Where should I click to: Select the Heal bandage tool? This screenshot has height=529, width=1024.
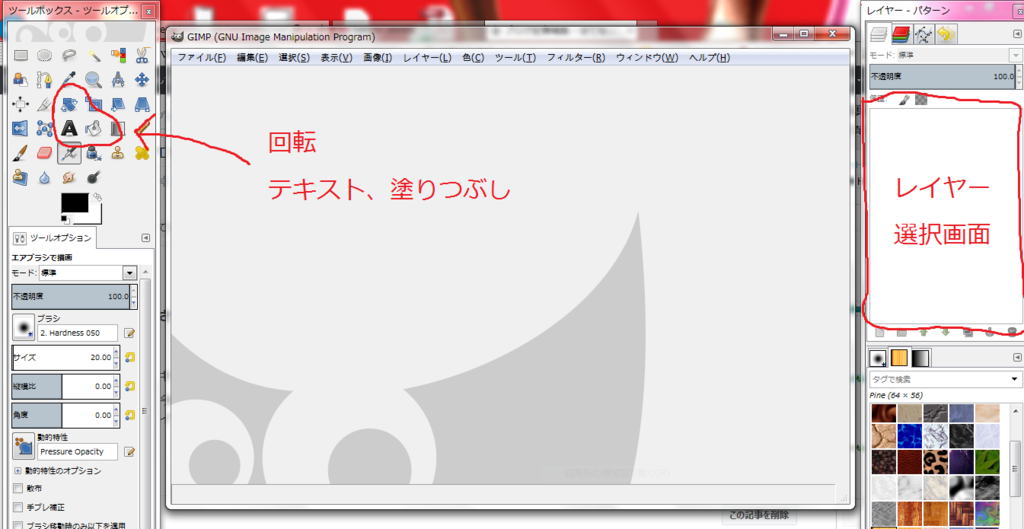coord(142,152)
